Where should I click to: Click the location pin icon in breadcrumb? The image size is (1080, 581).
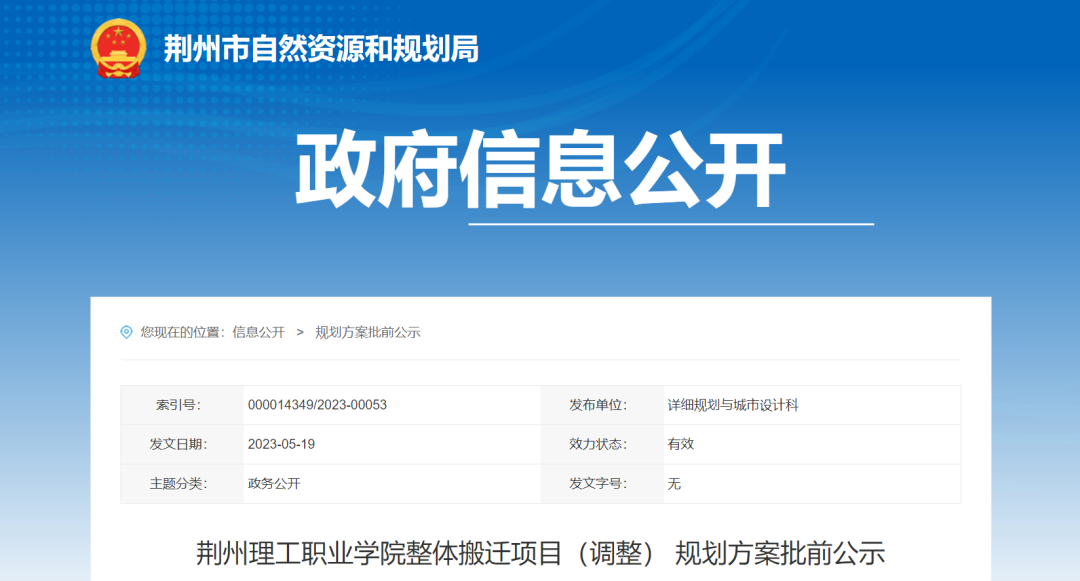point(126,332)
